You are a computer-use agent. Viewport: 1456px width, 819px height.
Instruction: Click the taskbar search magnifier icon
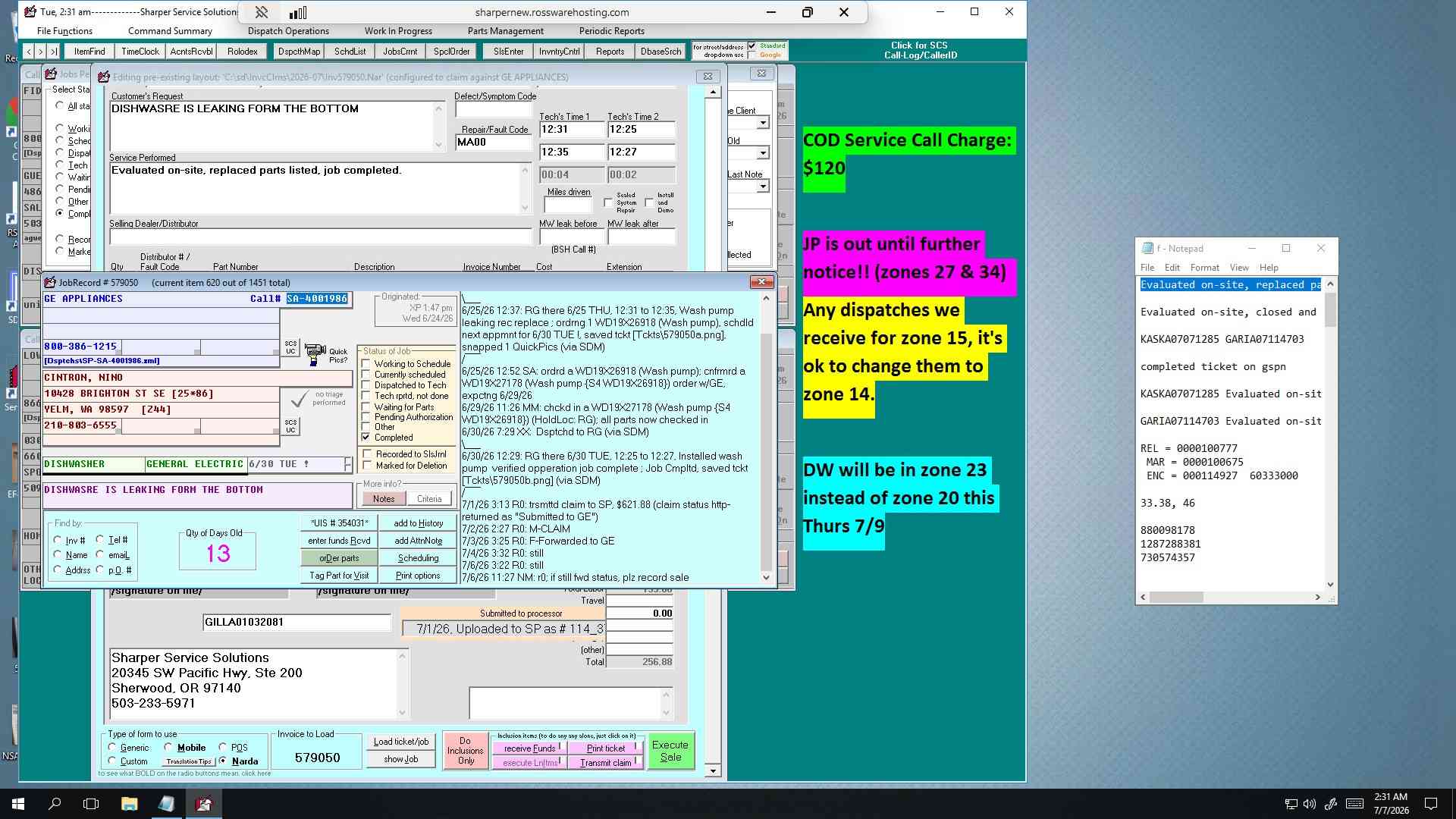pos(55,804)
